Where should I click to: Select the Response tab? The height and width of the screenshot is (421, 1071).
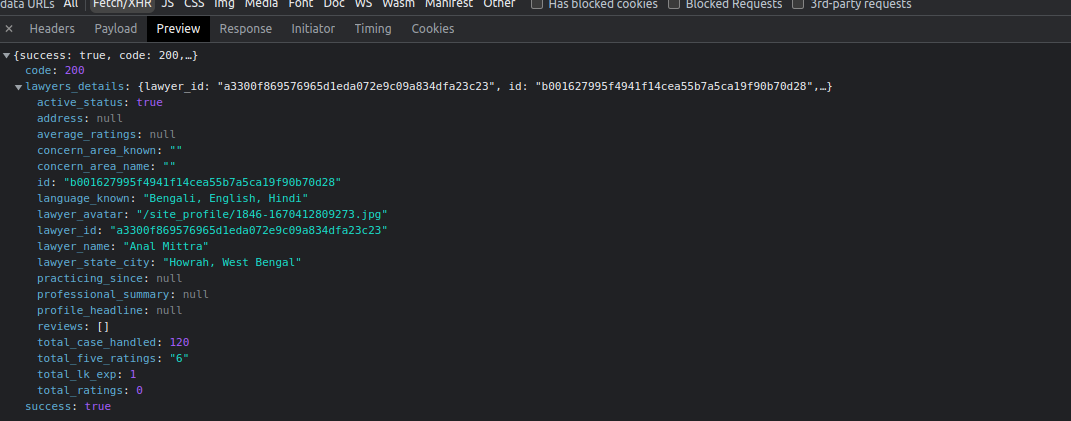(245, 29)
